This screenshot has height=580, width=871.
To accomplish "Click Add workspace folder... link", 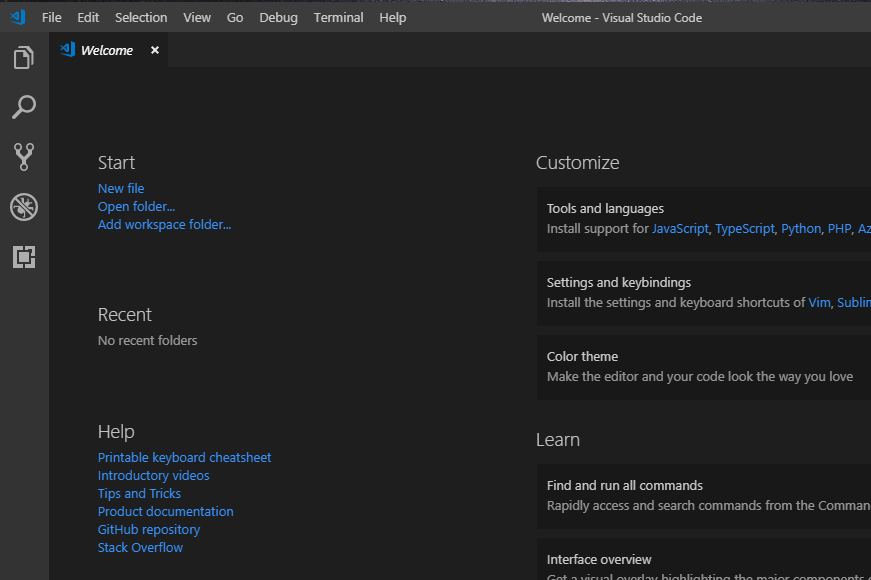I will click(x=164, y=224).
